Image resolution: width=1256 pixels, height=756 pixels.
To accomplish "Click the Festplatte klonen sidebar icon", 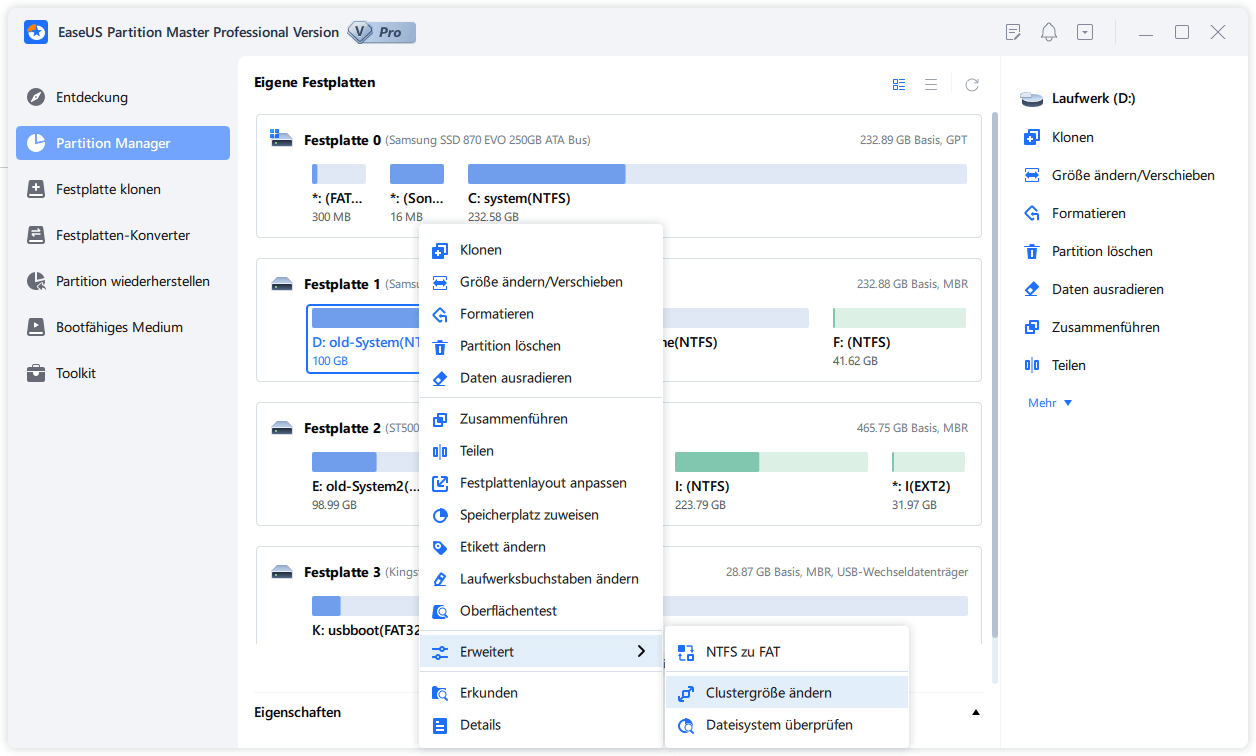I will tap(36, 189).
